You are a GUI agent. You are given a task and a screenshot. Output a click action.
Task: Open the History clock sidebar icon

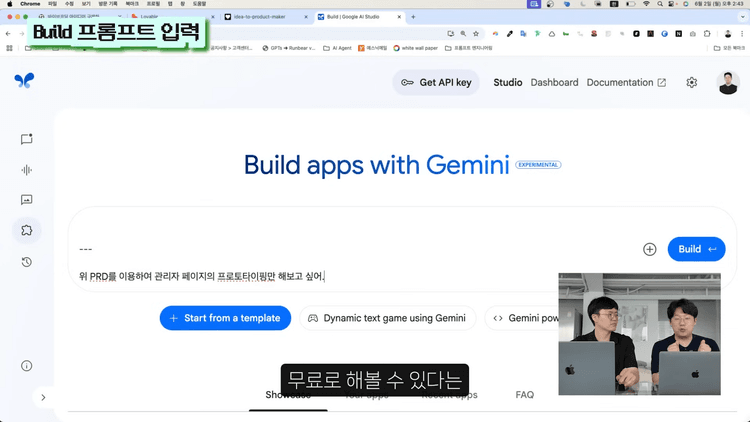(27, 262)
